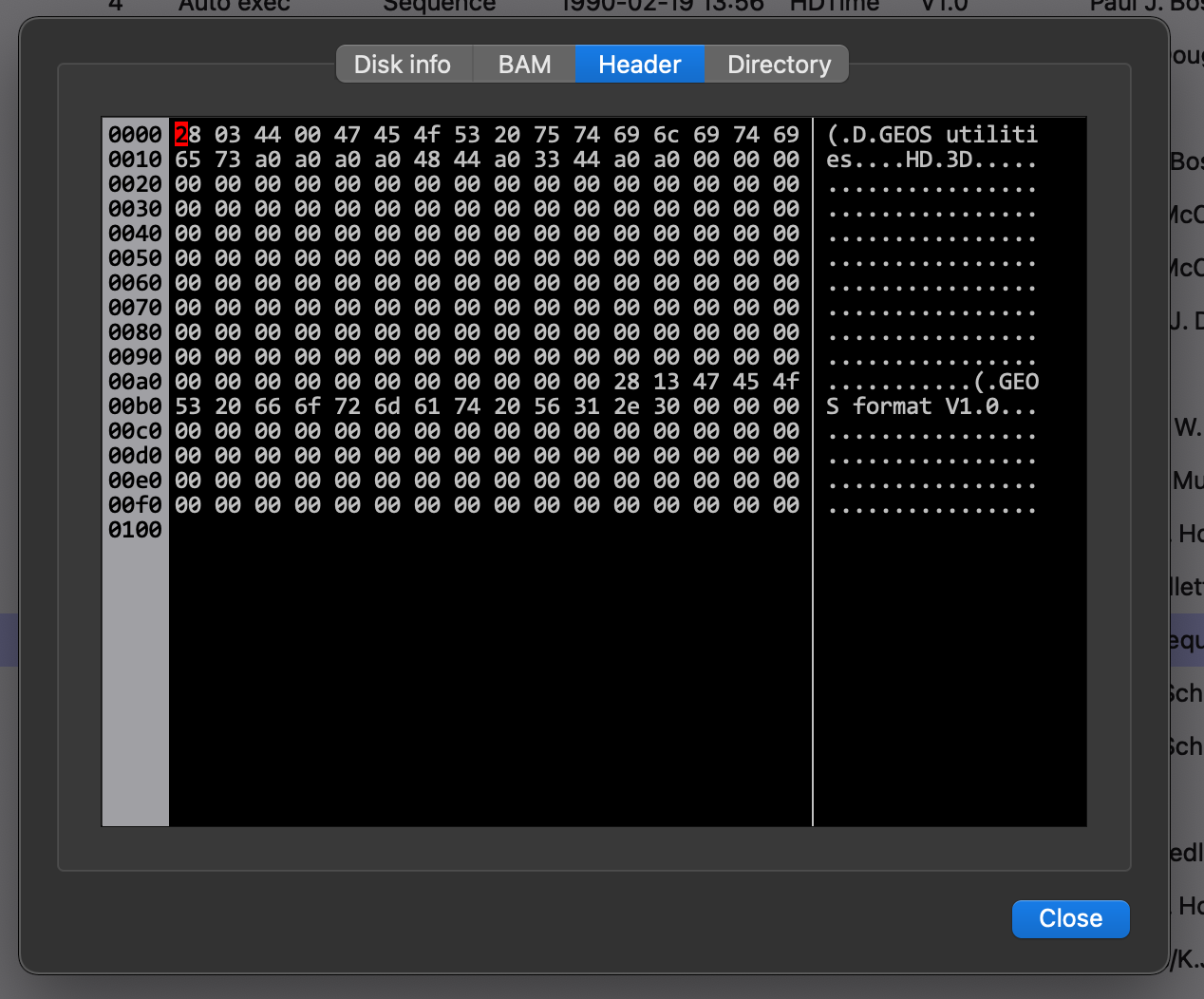Click 'Sequence' cell in background list window
The image size is (1204, 999).
(x=439, y=6)
